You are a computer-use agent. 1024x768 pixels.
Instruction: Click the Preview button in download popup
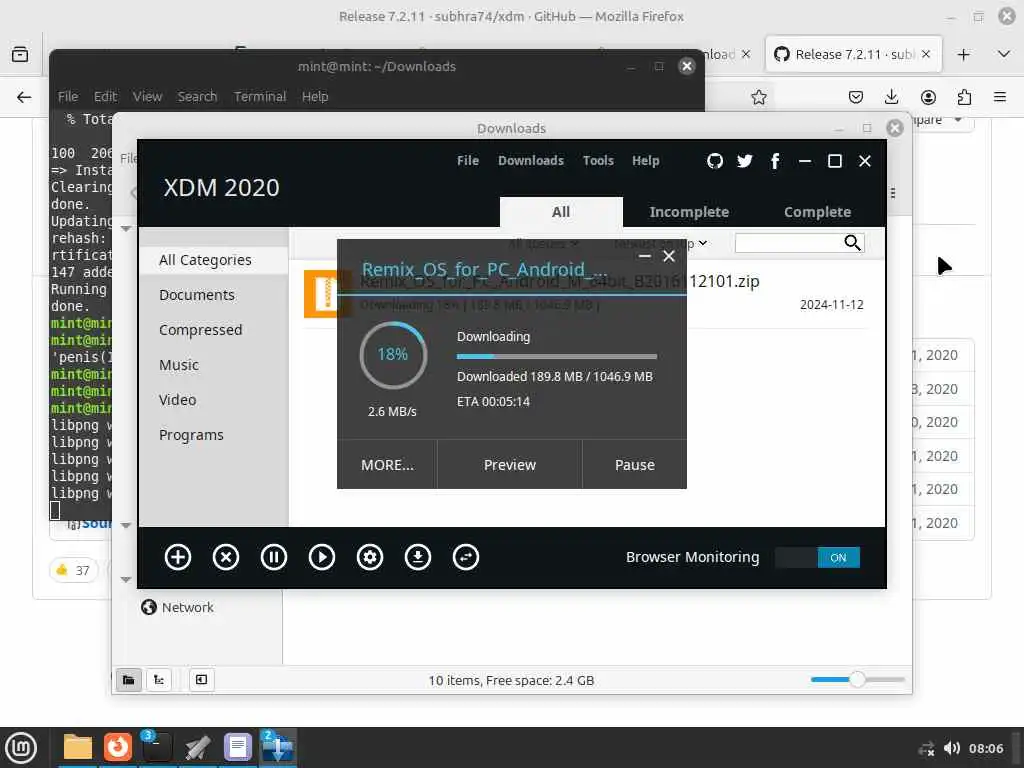[509, 464]
